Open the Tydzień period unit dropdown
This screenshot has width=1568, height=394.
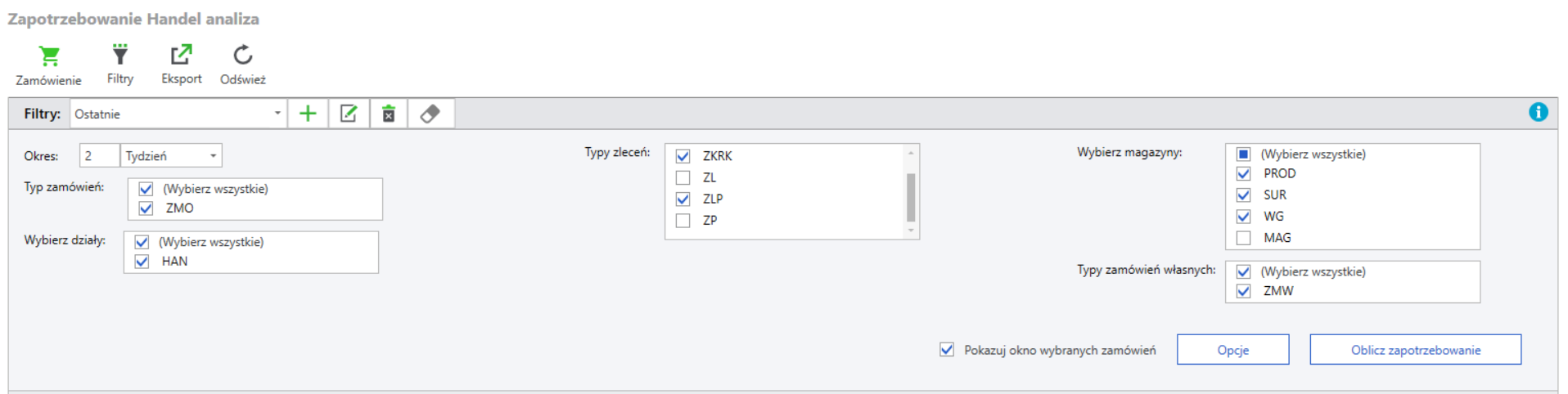213,155
